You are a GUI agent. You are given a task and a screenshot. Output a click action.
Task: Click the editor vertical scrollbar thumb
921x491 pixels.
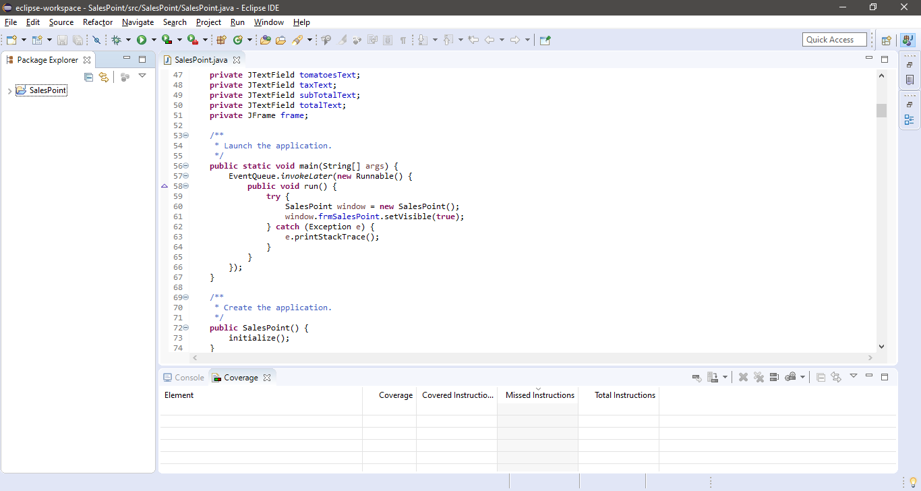tap(881, 110)
